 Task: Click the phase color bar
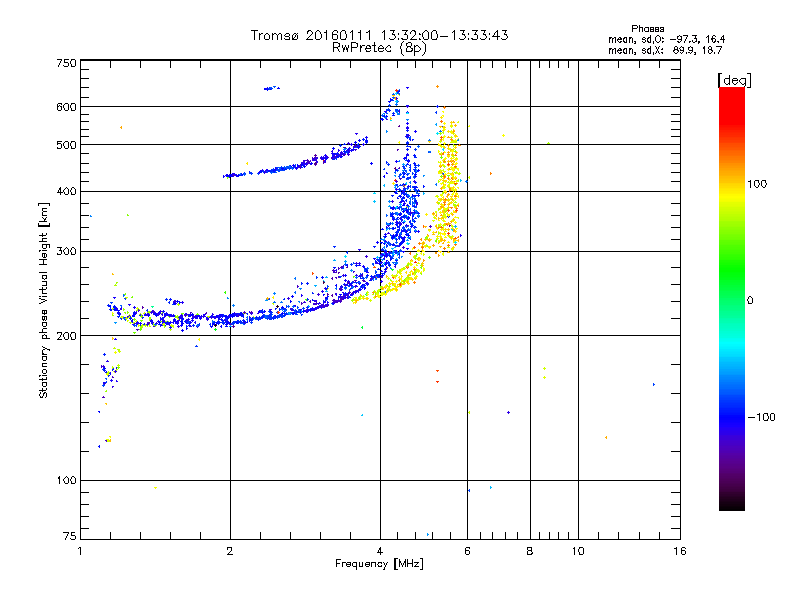pos(732,298)
